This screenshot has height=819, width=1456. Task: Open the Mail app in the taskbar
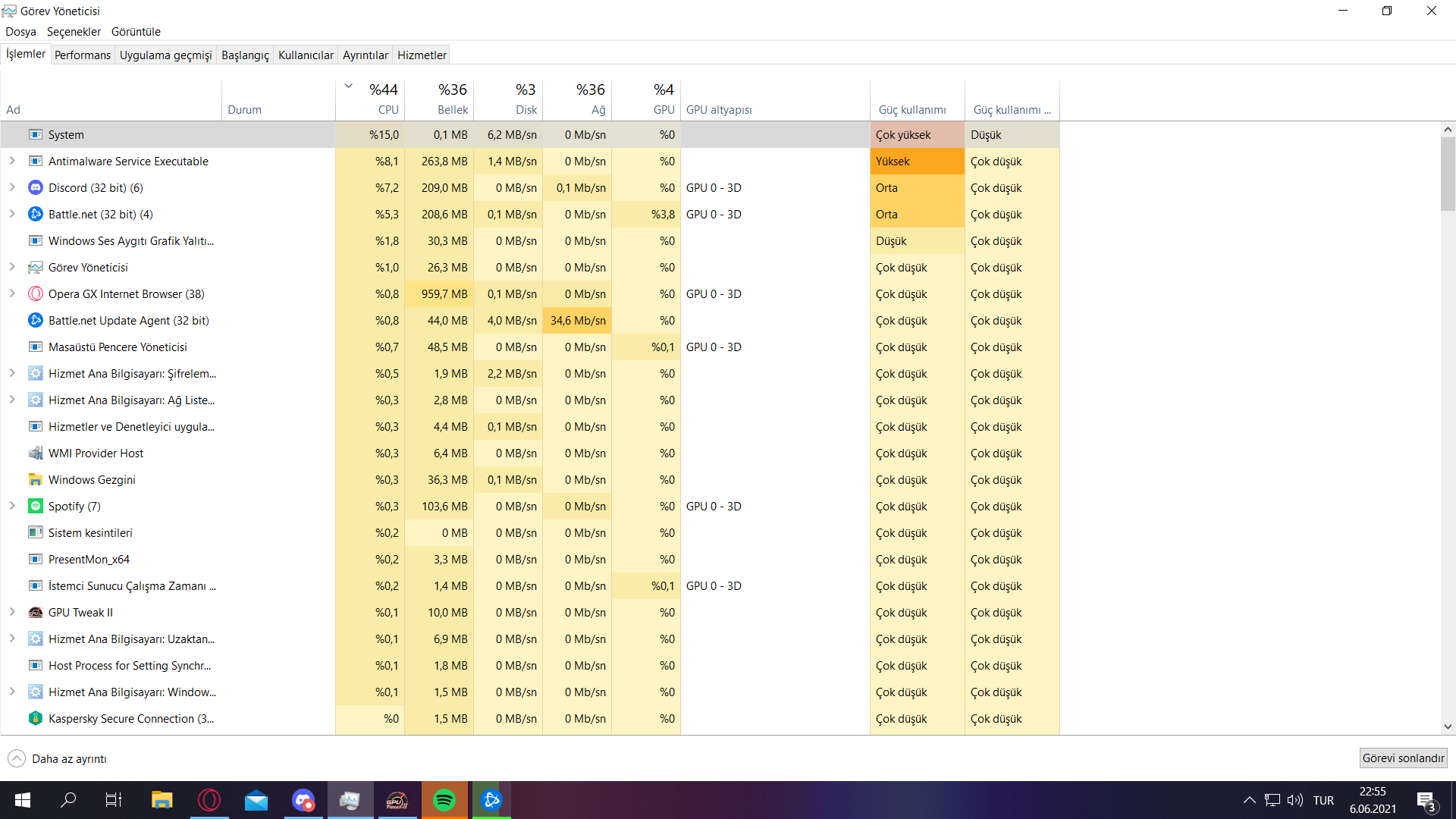256,800
